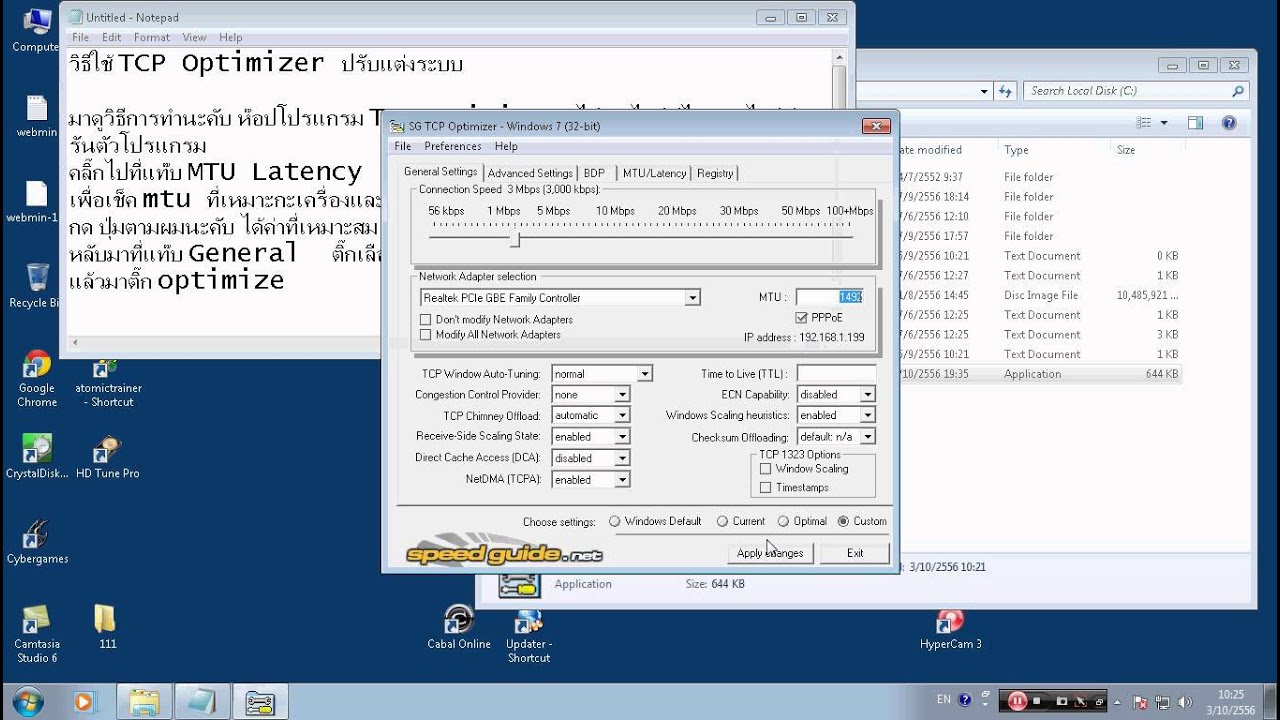Open TCP Window Auto-Tuning dropdown
Screen dimensions: 1280x720
pyautogui.click(x=645, y=373)
